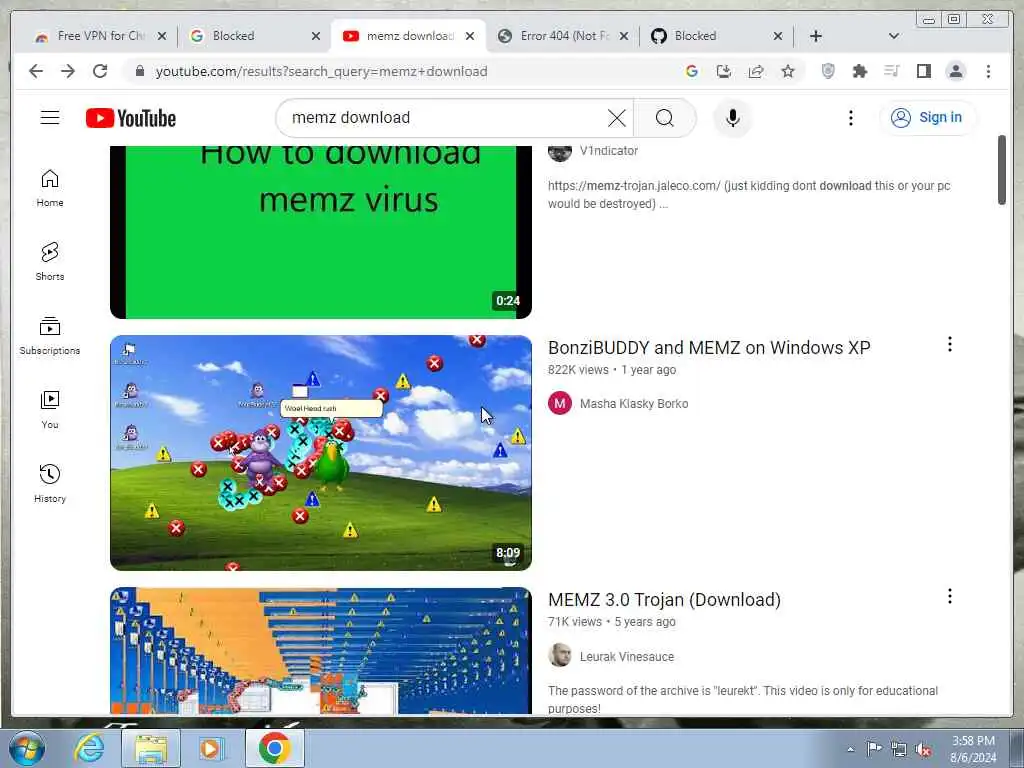This screenshot has height=768, width=1024.
Task: Open the Chrome three-dot menu
Action: tap(988, 71)
